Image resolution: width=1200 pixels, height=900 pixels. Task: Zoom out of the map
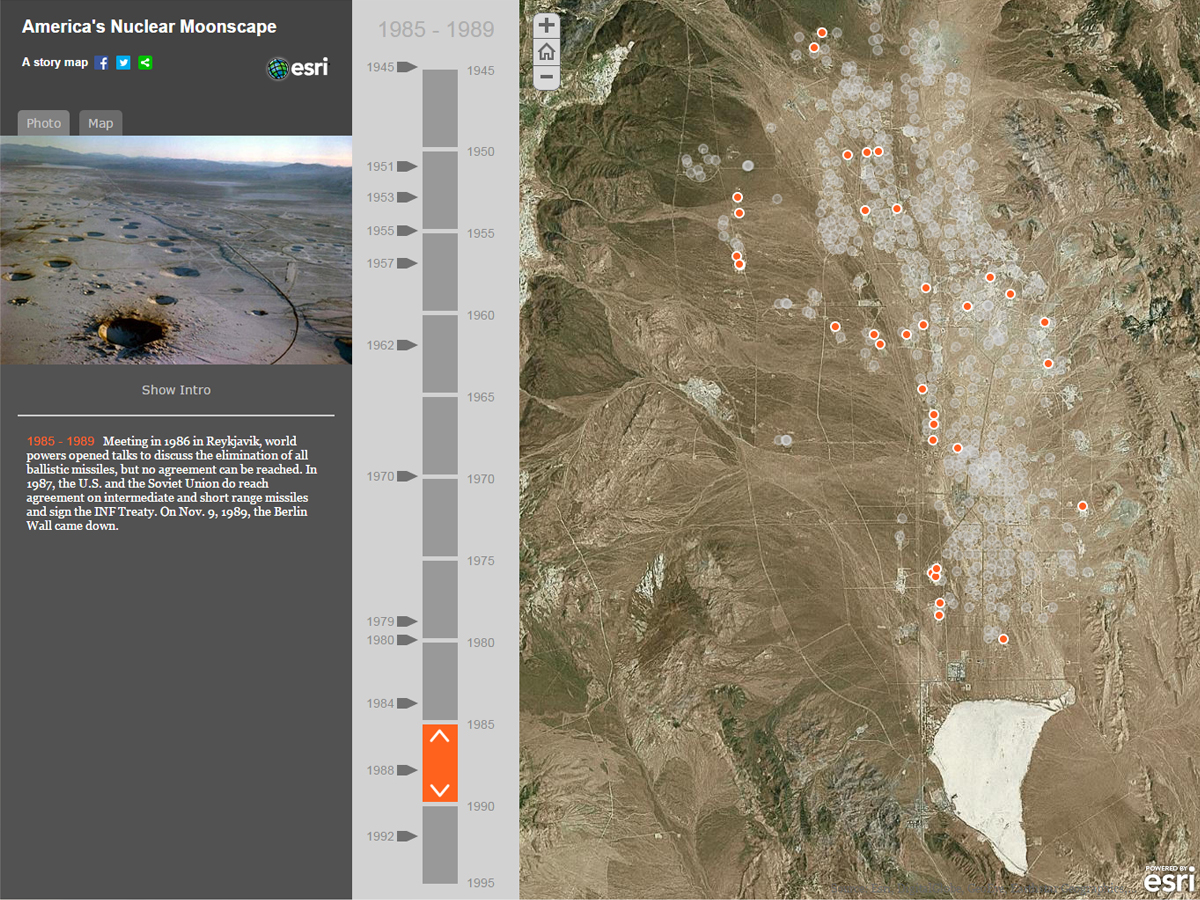pos(547,77)
